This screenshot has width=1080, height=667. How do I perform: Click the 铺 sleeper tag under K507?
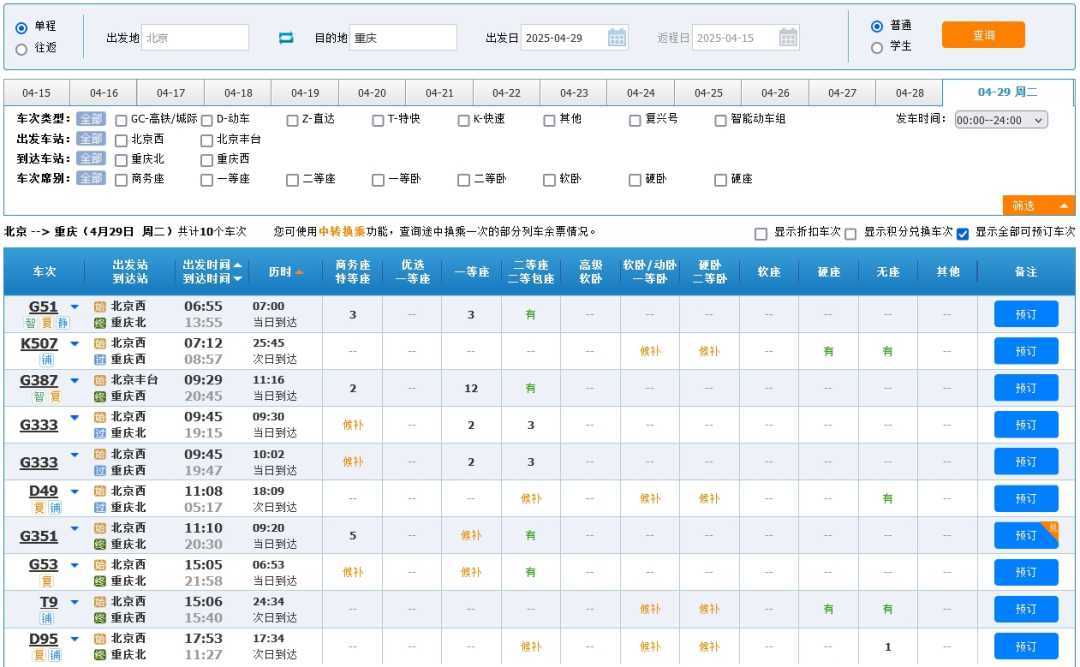click(x=46, y=359)
